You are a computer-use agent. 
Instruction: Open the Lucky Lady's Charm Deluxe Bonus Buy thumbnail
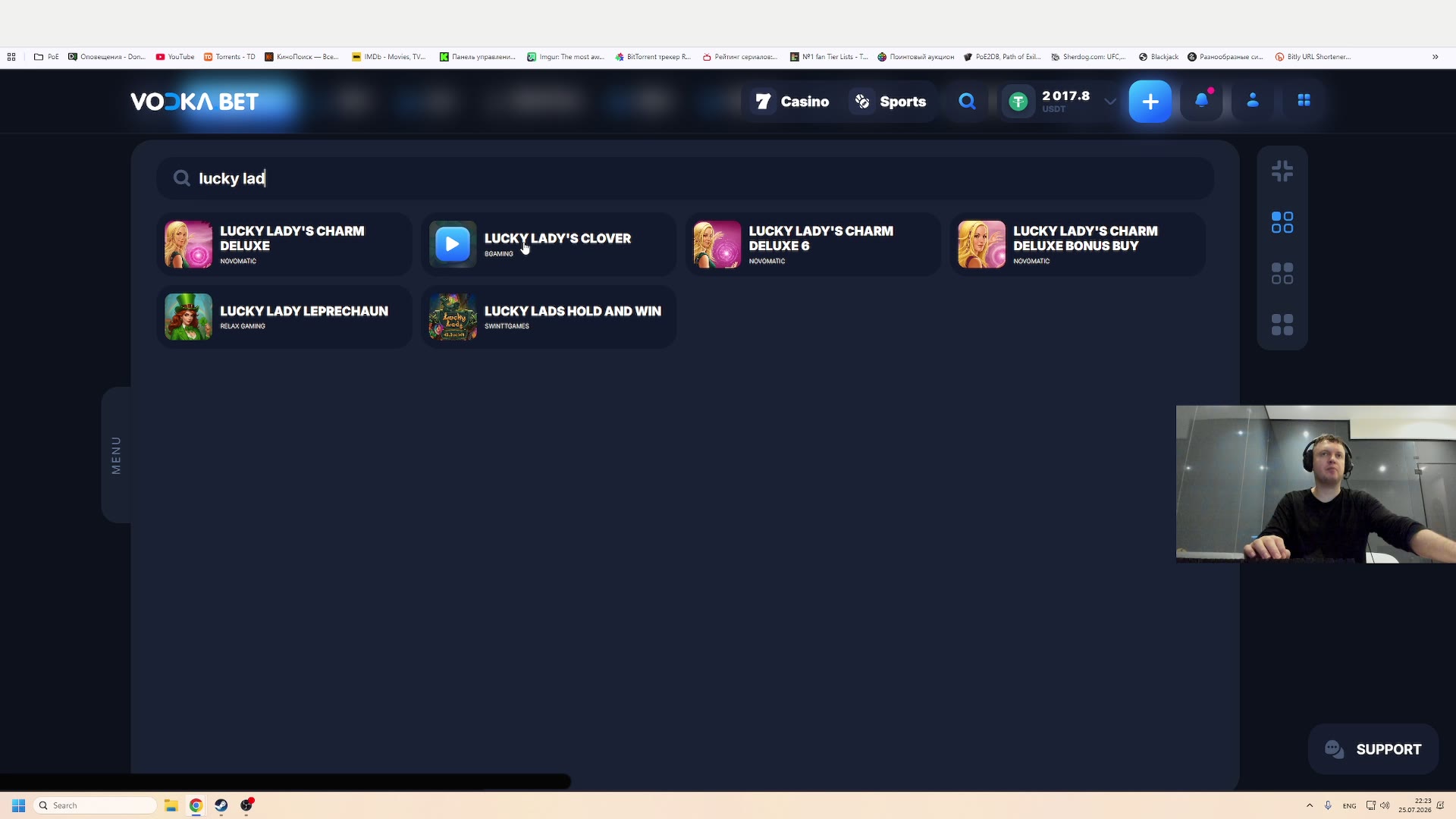981,244
